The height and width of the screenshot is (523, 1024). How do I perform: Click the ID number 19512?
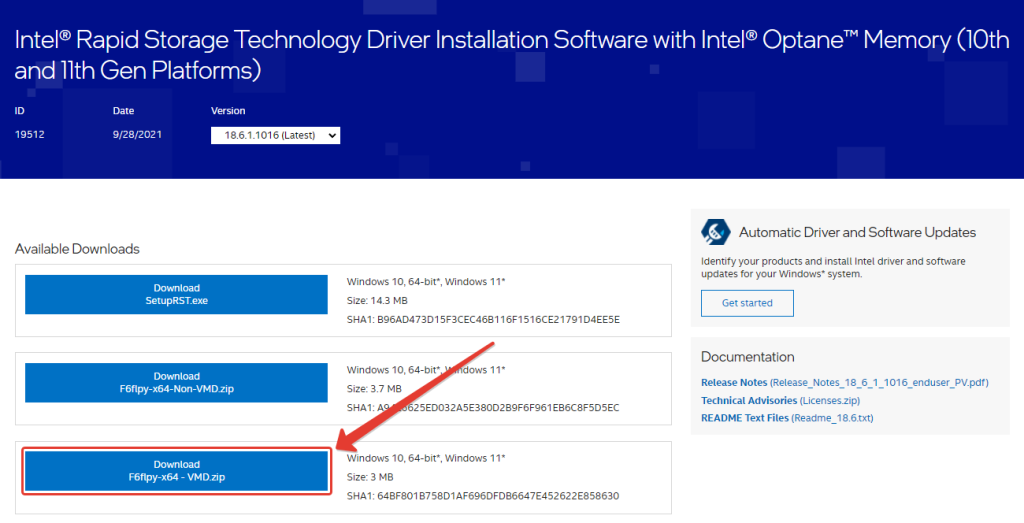point(30,134)
